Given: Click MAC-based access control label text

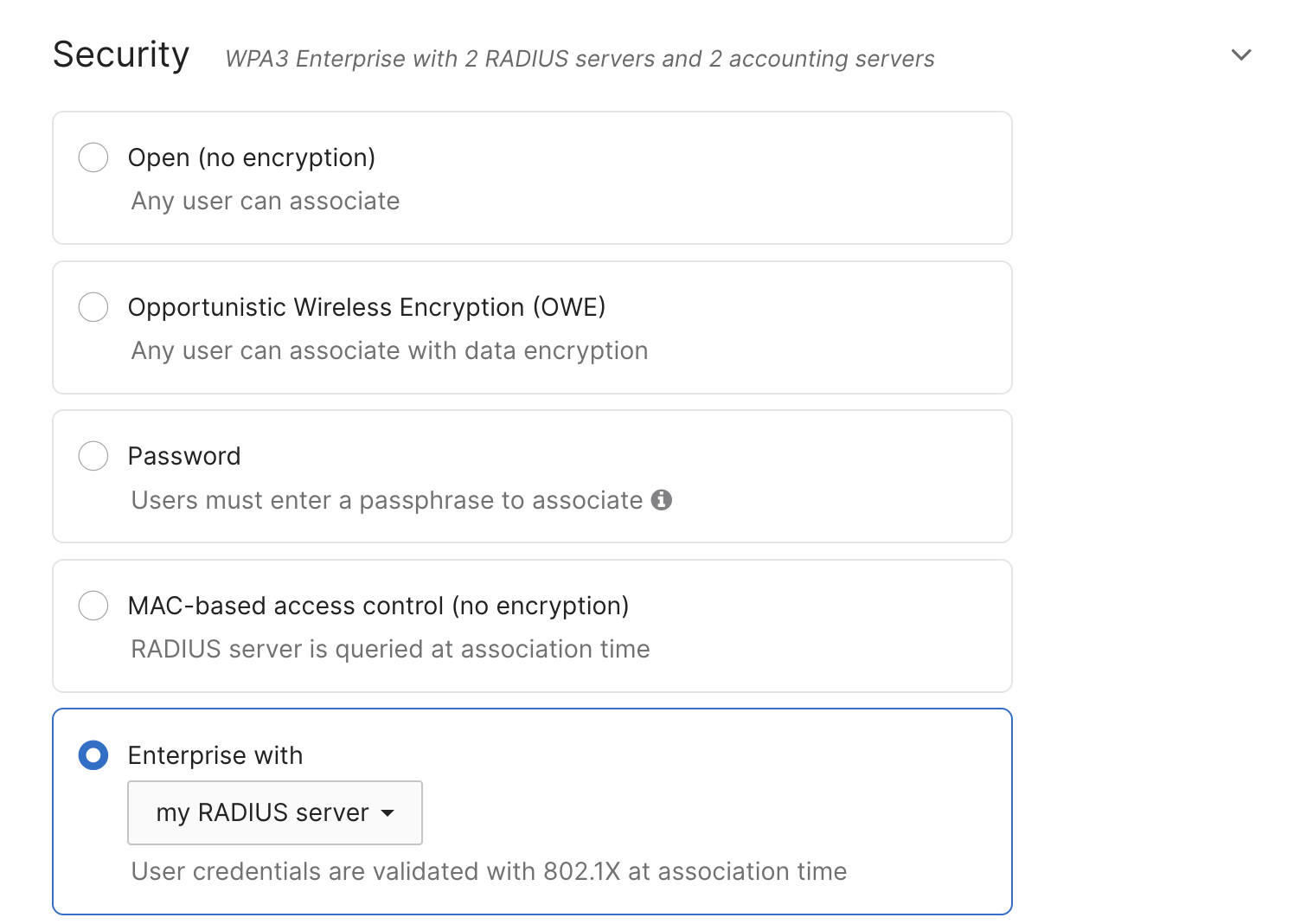Looking at the screenshot, I should 378,606.
